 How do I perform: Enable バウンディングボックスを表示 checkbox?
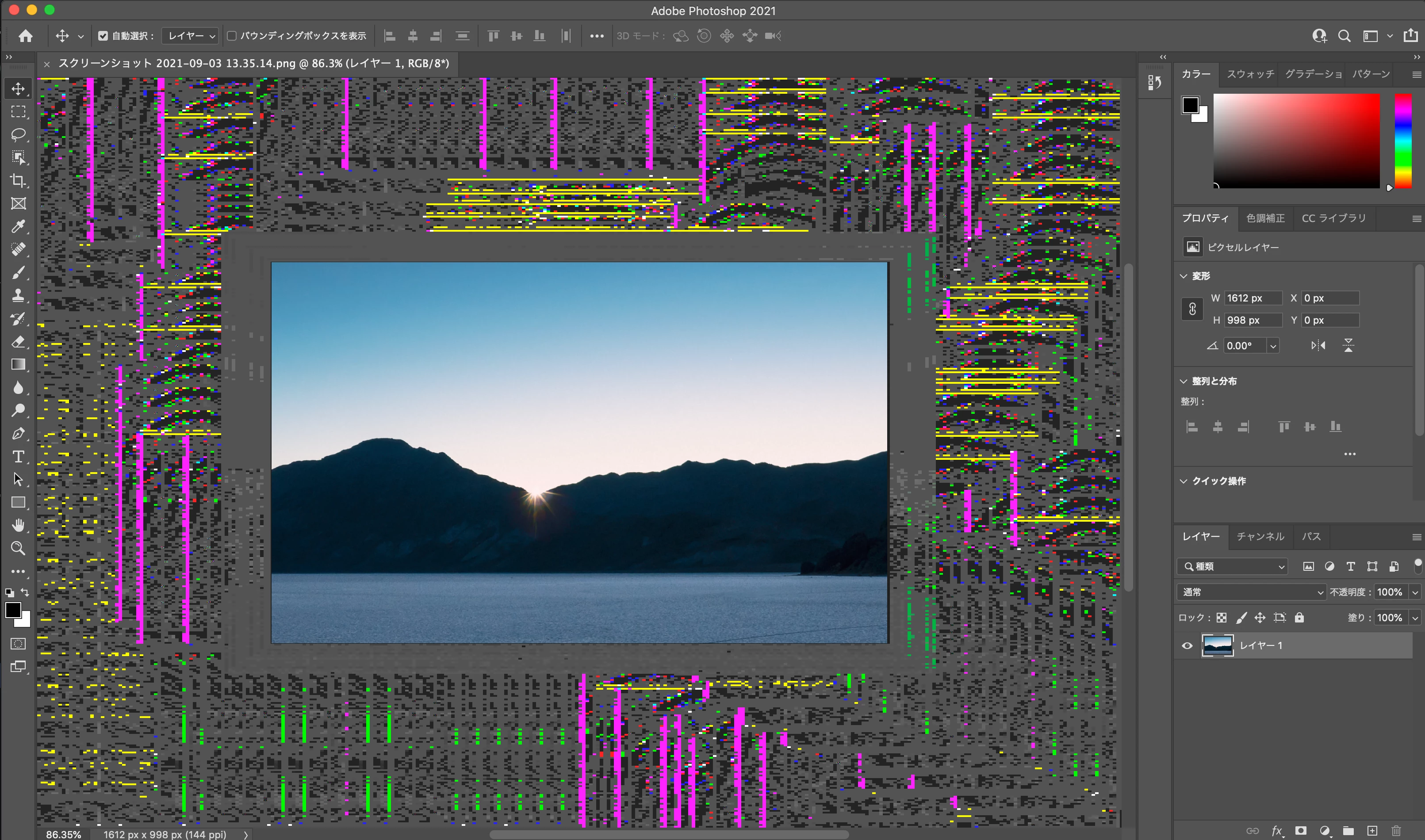click(232, 36)
